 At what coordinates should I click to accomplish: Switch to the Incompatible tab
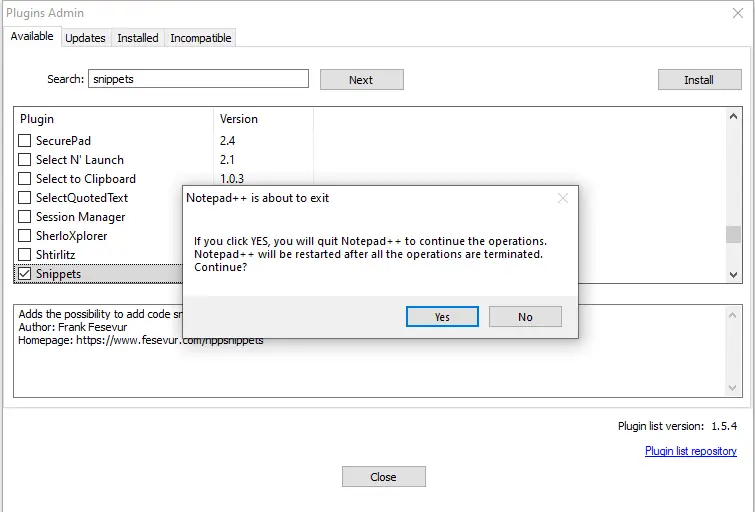201,38
